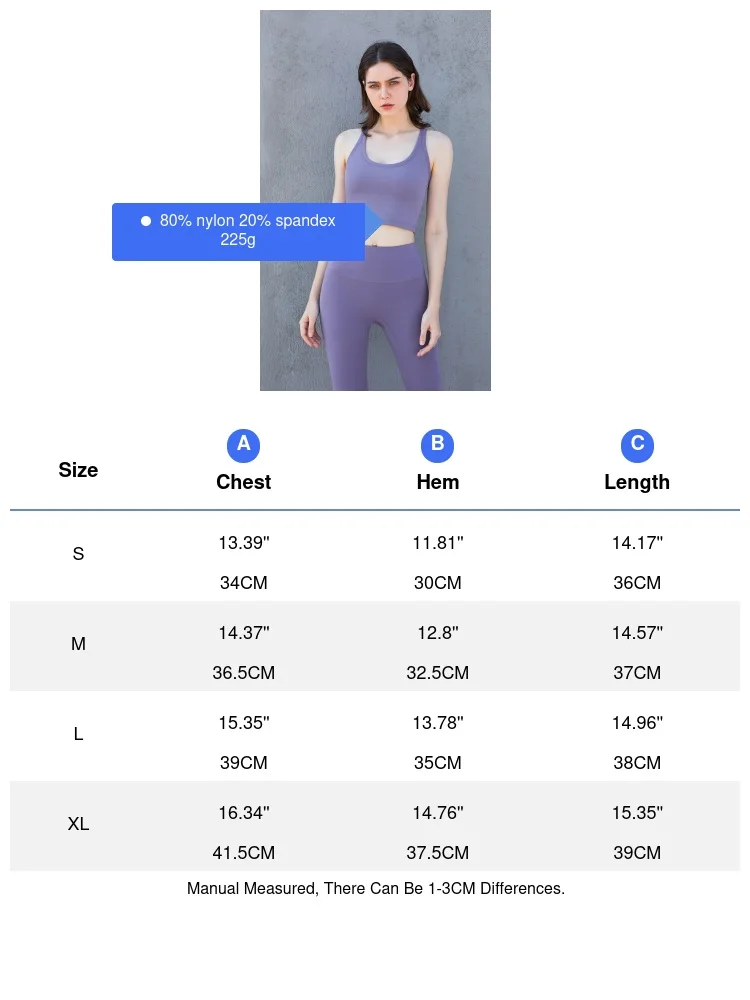
Task: Choose the XL size row label
Action: (78, 824)
